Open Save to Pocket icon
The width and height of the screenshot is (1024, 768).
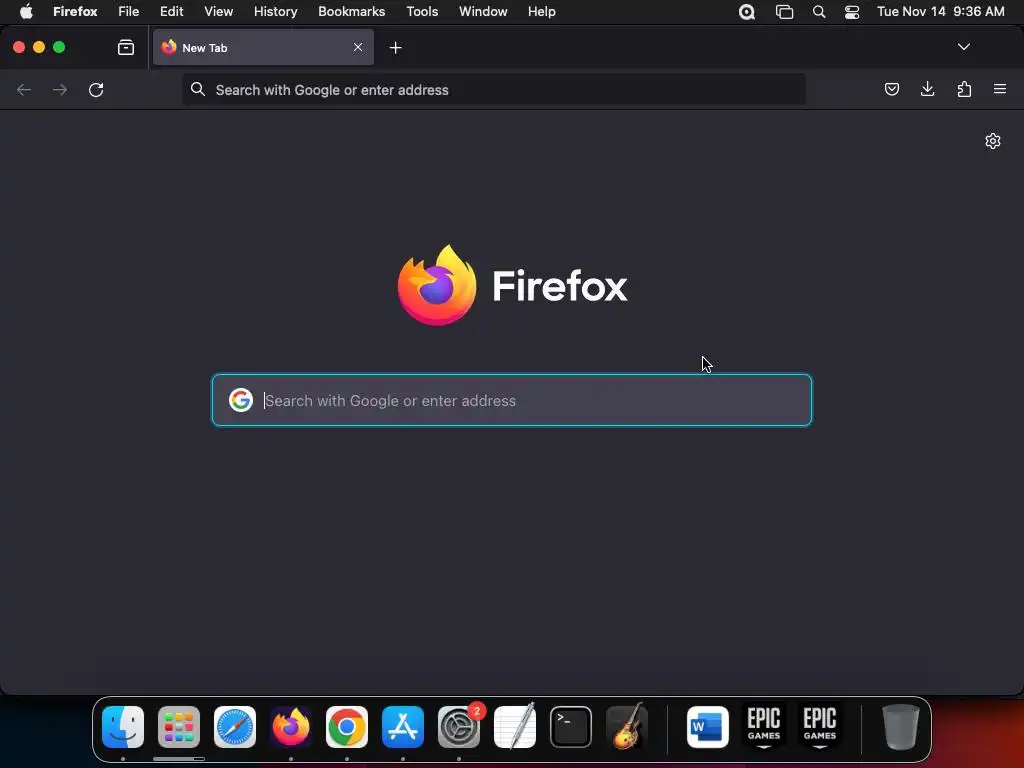pyautogui.click(x=891, y=89)
